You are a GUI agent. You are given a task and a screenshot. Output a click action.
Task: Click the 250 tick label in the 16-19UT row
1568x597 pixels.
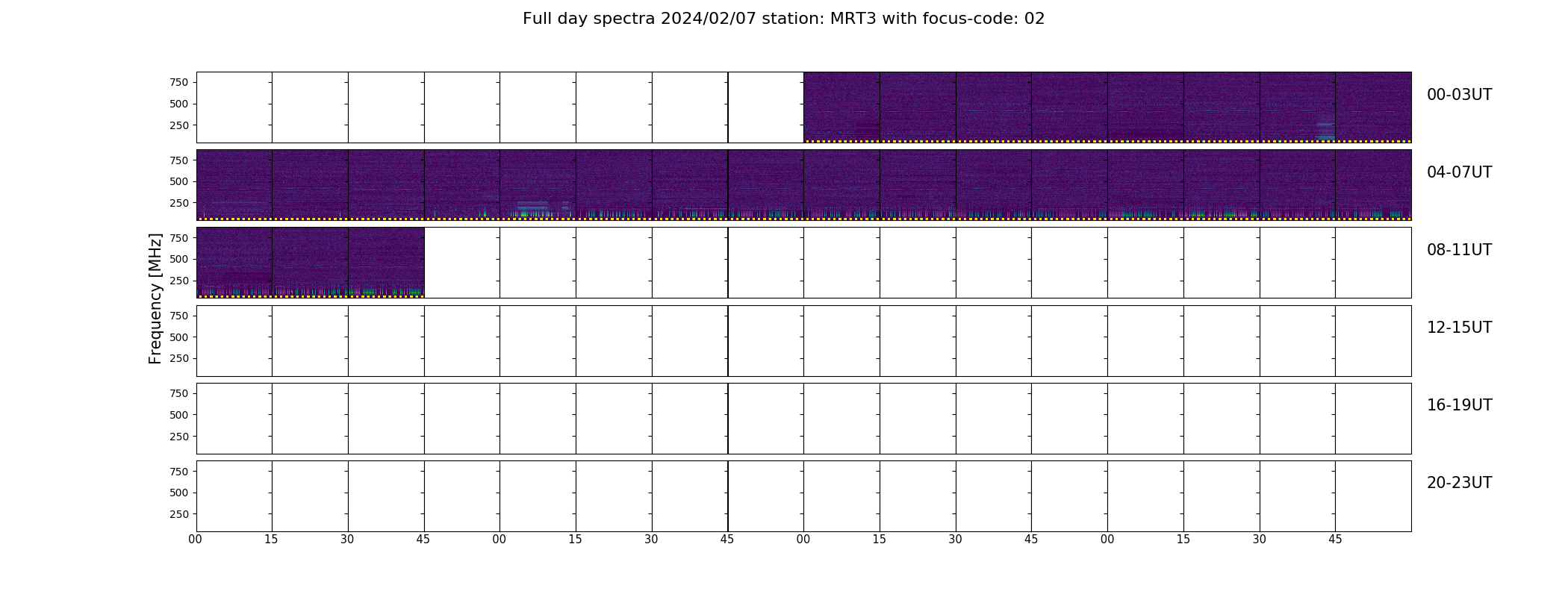(x=179, y=437)
